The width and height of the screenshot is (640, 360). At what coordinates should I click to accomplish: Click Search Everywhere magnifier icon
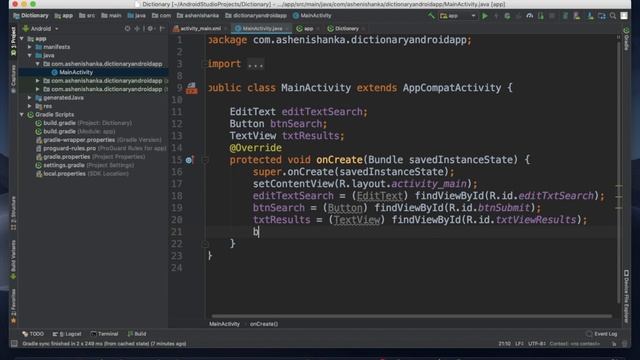[613, 16]
